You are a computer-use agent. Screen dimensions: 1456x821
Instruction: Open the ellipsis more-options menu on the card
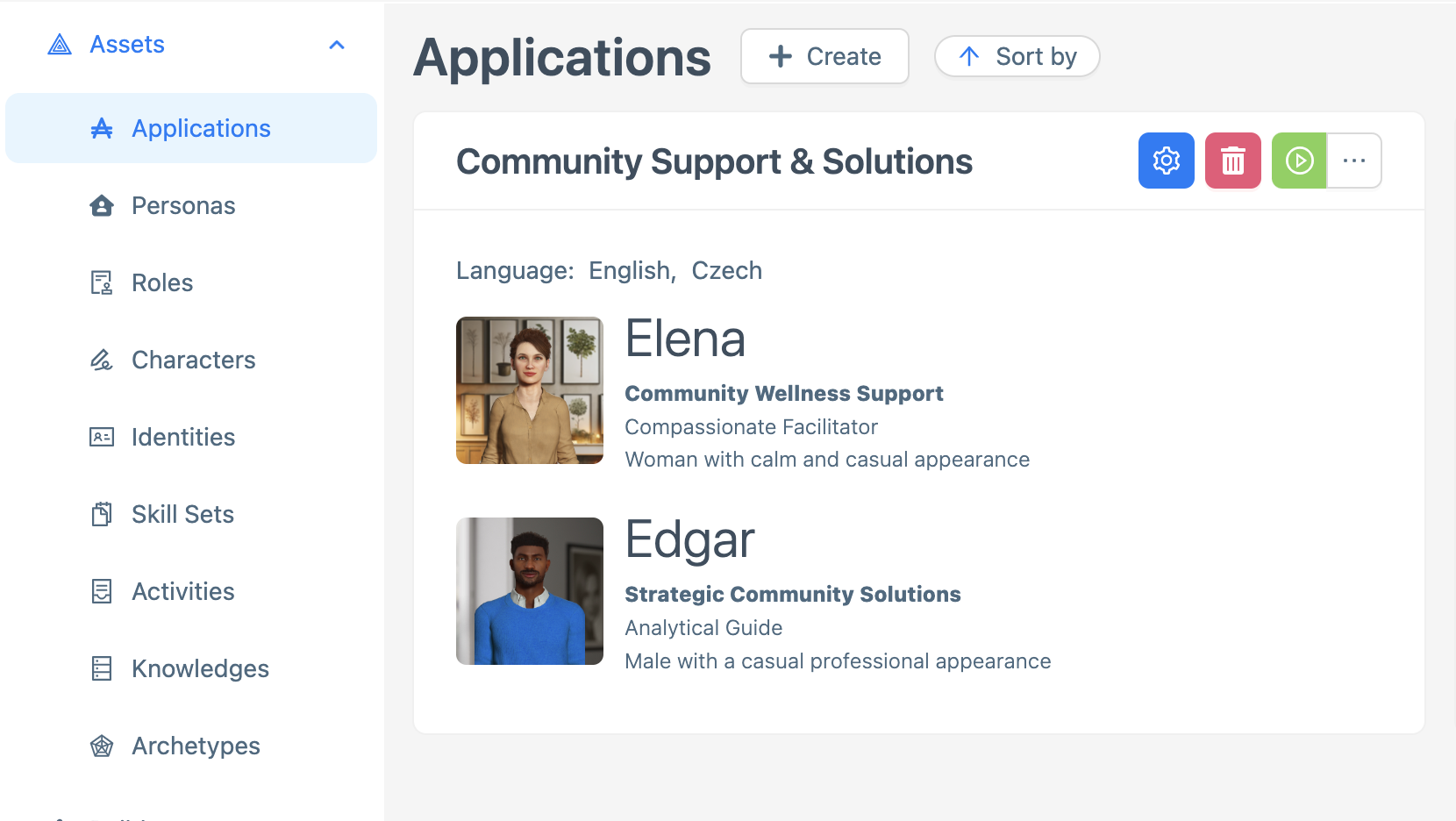[x=1355, y=161]
